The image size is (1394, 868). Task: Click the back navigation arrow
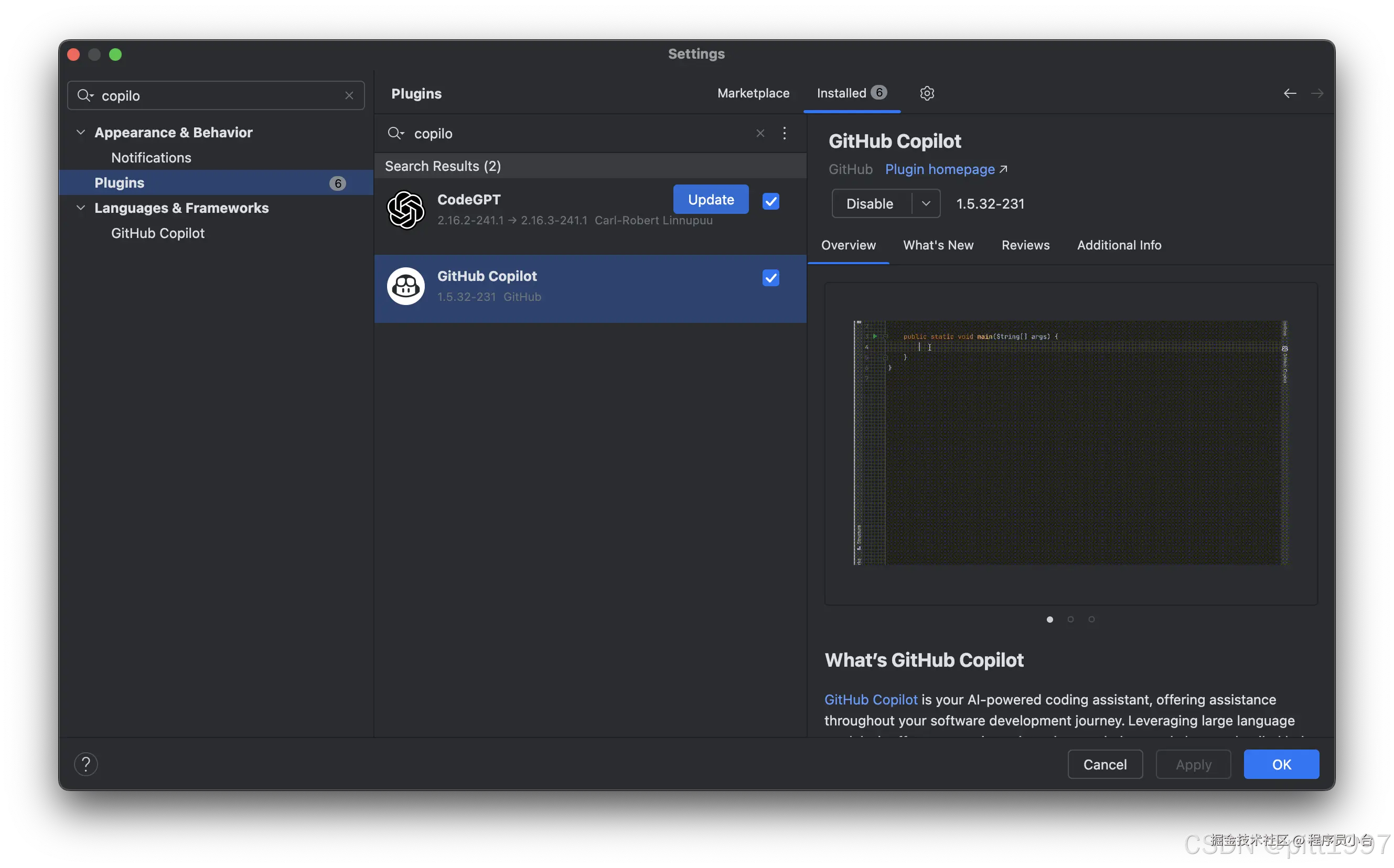coord(1290,93)
